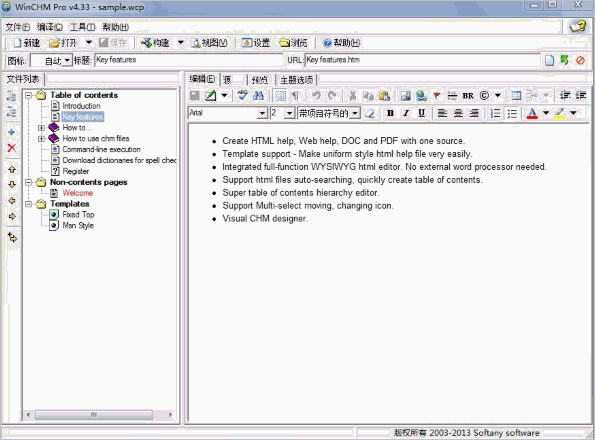This screenshot has width=595, height=440.
Task: Click the 新建 toolbar button
Action: [x=26, y=43]
